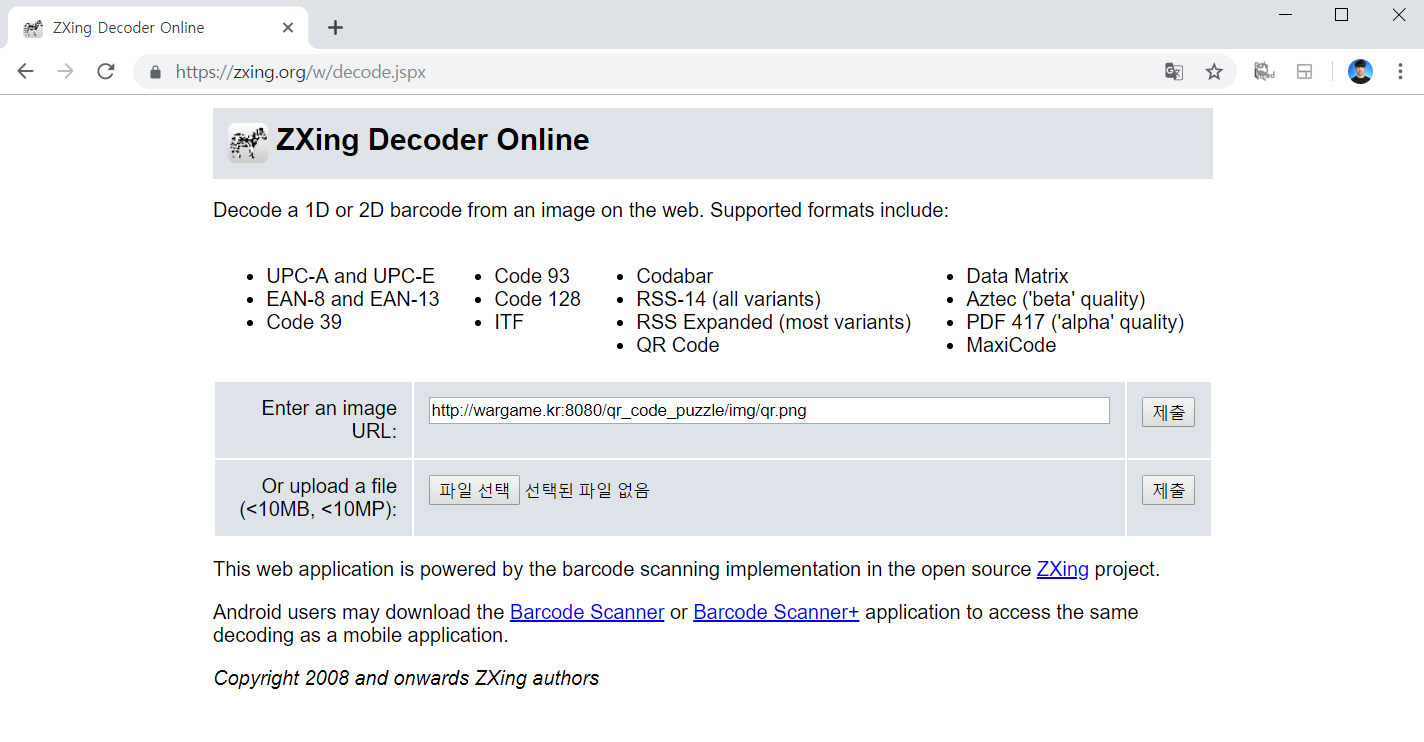Click the 'RSS-14 (all variants)' list item
This screenshot has height=742, width=1424.
pyautogui.click(x=729, y=299)
